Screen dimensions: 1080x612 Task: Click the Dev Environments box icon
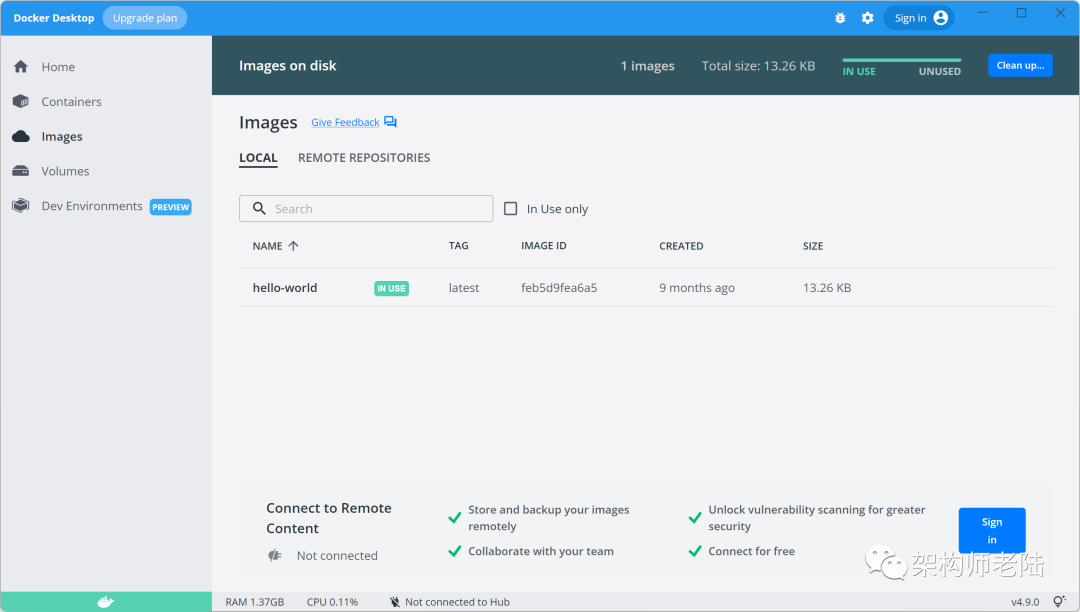pyautogui.click(x=20, y=206)
